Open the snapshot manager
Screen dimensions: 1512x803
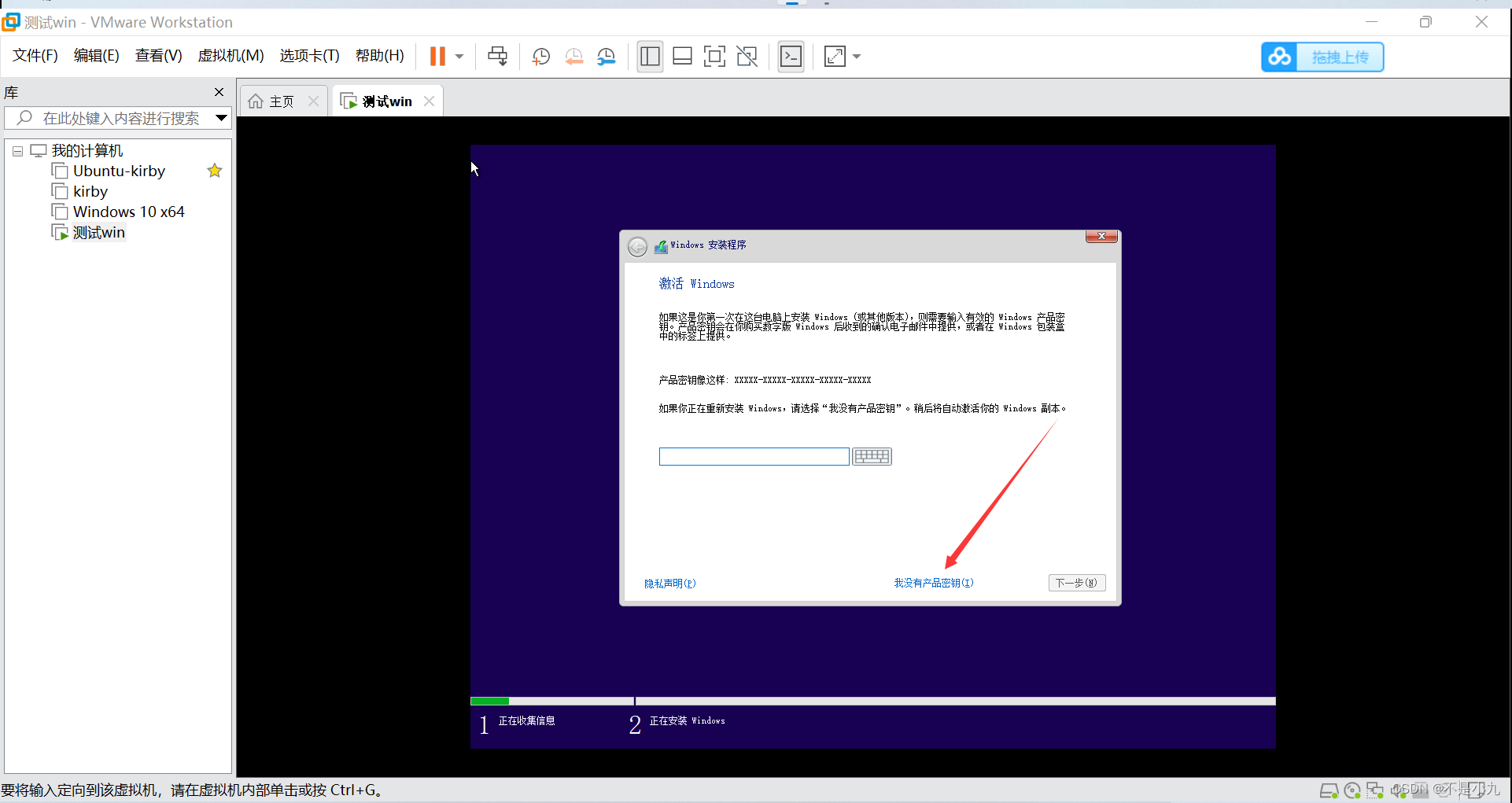coord(606,56)
